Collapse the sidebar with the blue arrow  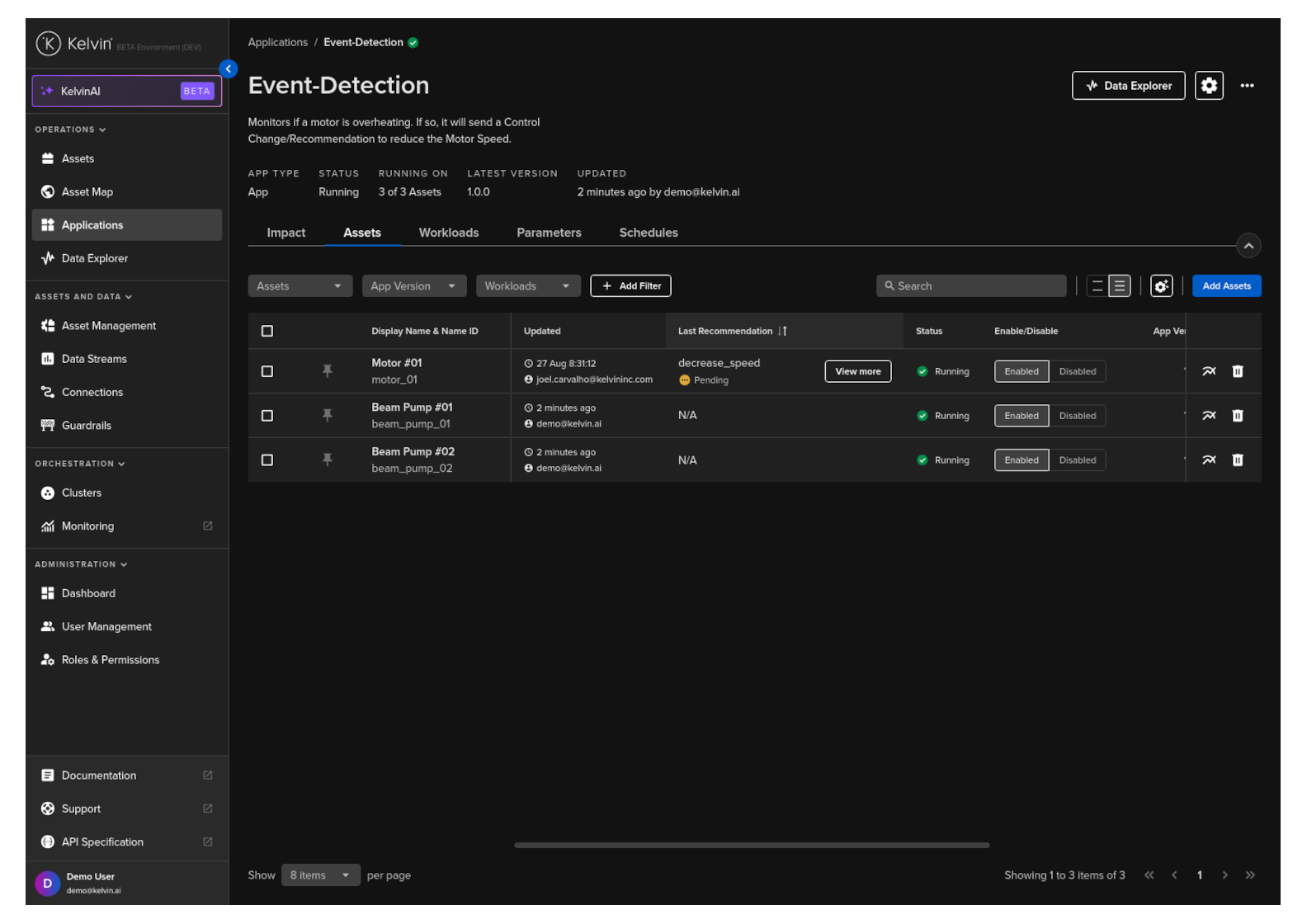229,68
